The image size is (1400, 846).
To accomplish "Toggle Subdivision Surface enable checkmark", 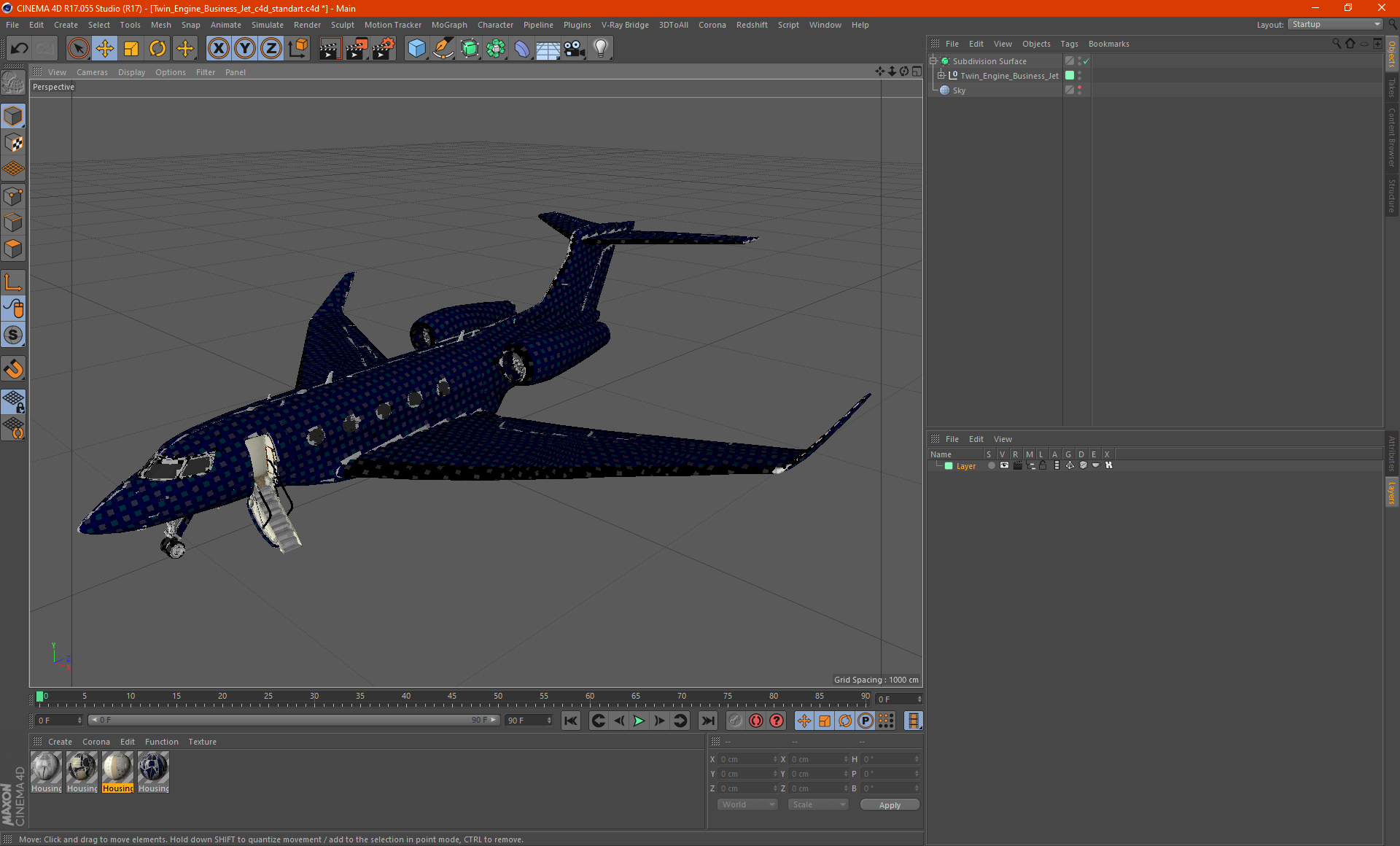I will (x=1086, y=61).
